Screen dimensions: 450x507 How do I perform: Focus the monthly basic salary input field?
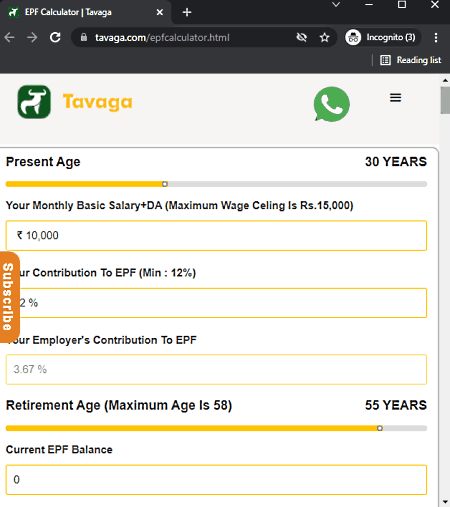[216, 235]
